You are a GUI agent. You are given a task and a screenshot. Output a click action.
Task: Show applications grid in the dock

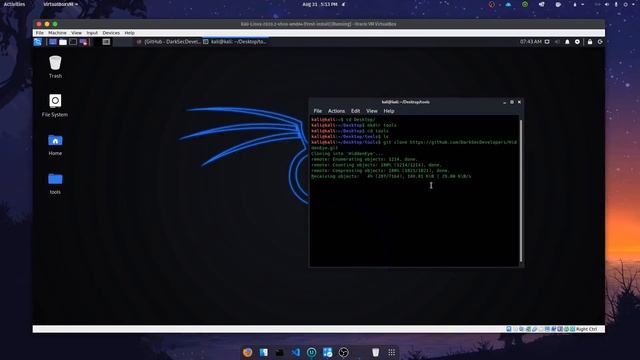(x=391, y=352)
